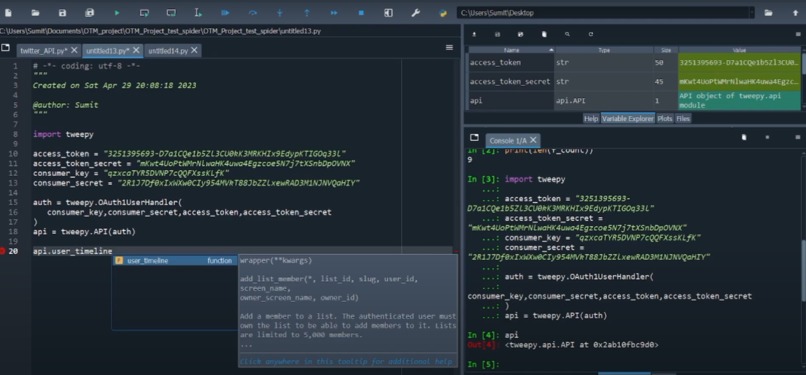Image resolution: width=806 pixels, height=375 pixels.
Task: Step over the current line in debugger
Action: [252, 12]
